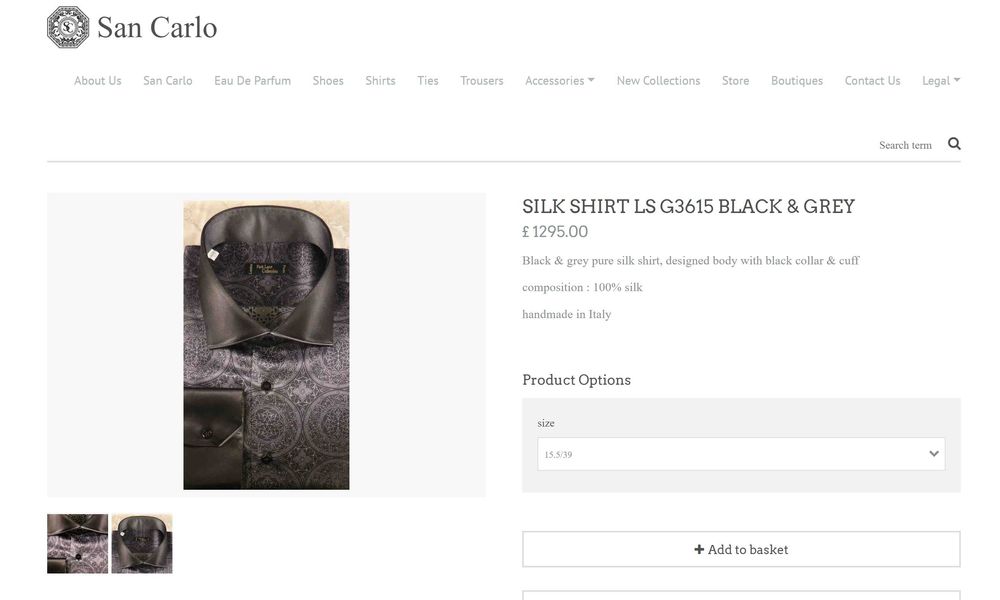
Task: Click the search magnifying glass icon
Action: pyautogui.click(x=954, y=144)
